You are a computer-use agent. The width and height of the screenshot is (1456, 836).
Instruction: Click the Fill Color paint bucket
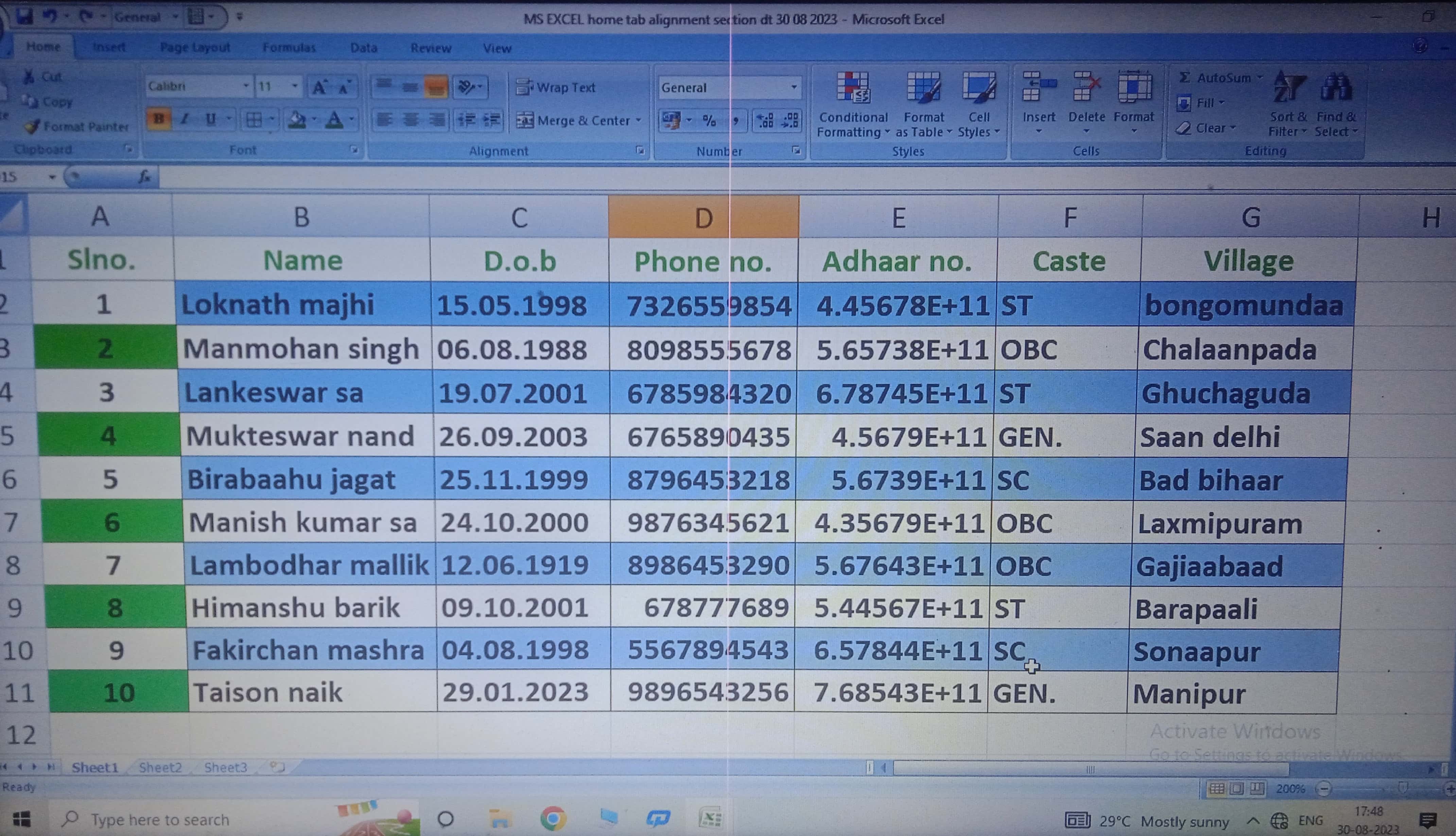296,119
